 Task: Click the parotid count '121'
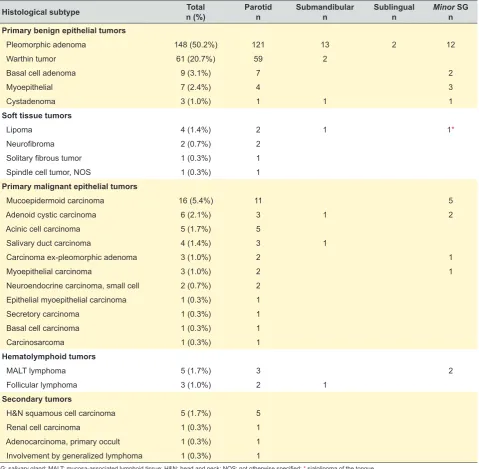(x=258, y=45)
